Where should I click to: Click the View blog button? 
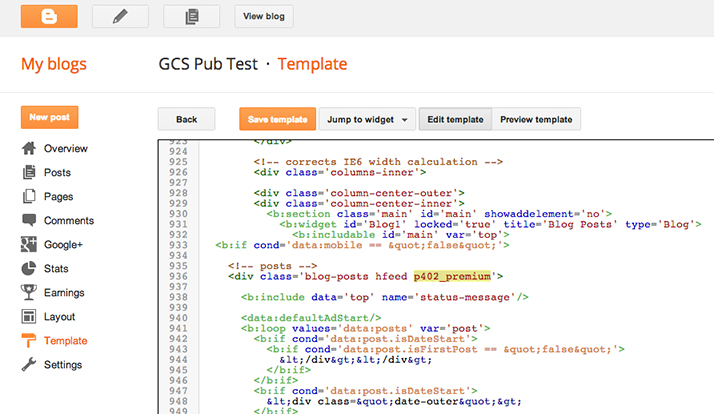(x=264, y=16)
